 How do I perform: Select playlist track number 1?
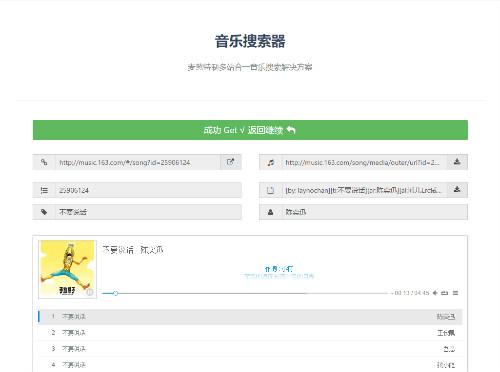(250, 316)
